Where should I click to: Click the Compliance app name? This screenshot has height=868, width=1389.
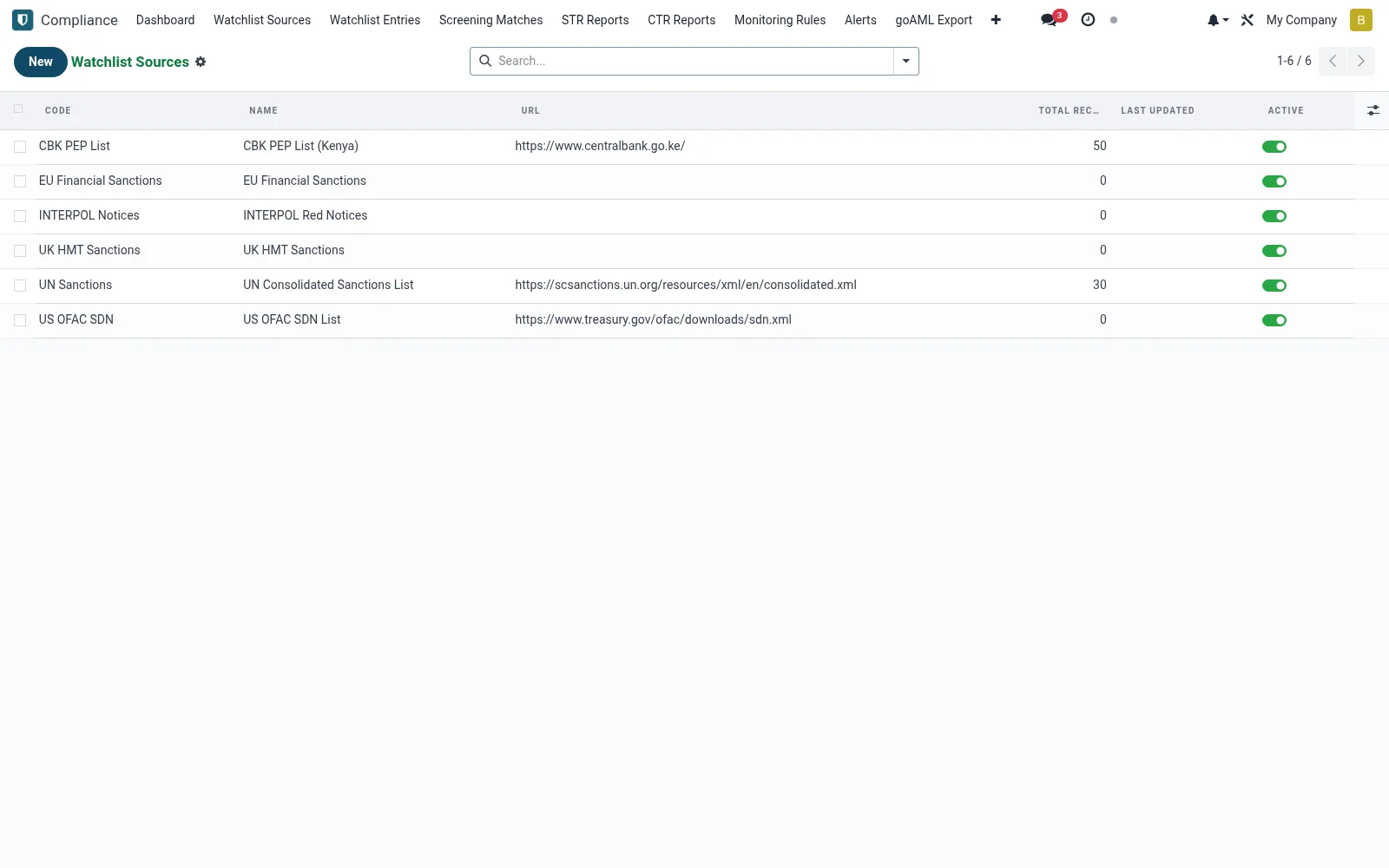[79, 20]
